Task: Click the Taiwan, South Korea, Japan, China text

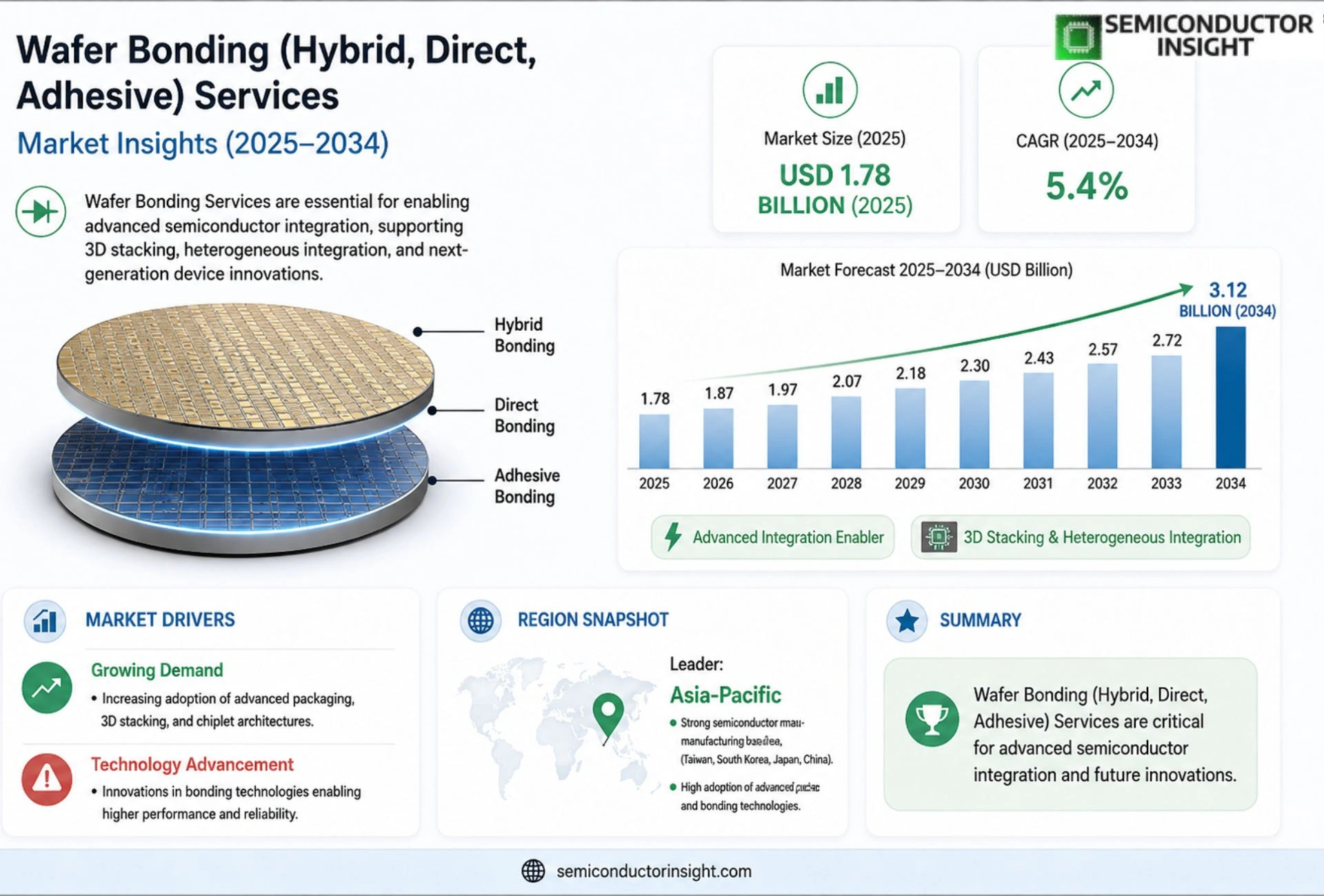Action: tap(756, 760)
